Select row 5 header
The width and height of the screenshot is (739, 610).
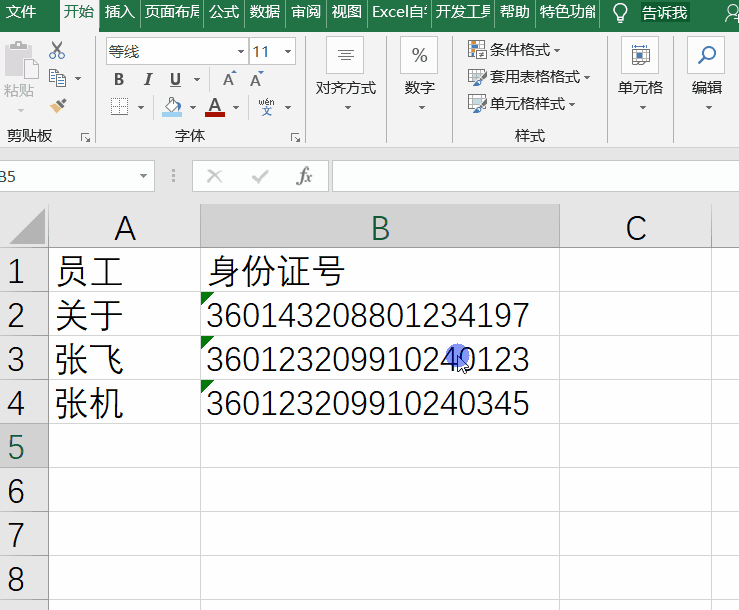click(24, 446)
